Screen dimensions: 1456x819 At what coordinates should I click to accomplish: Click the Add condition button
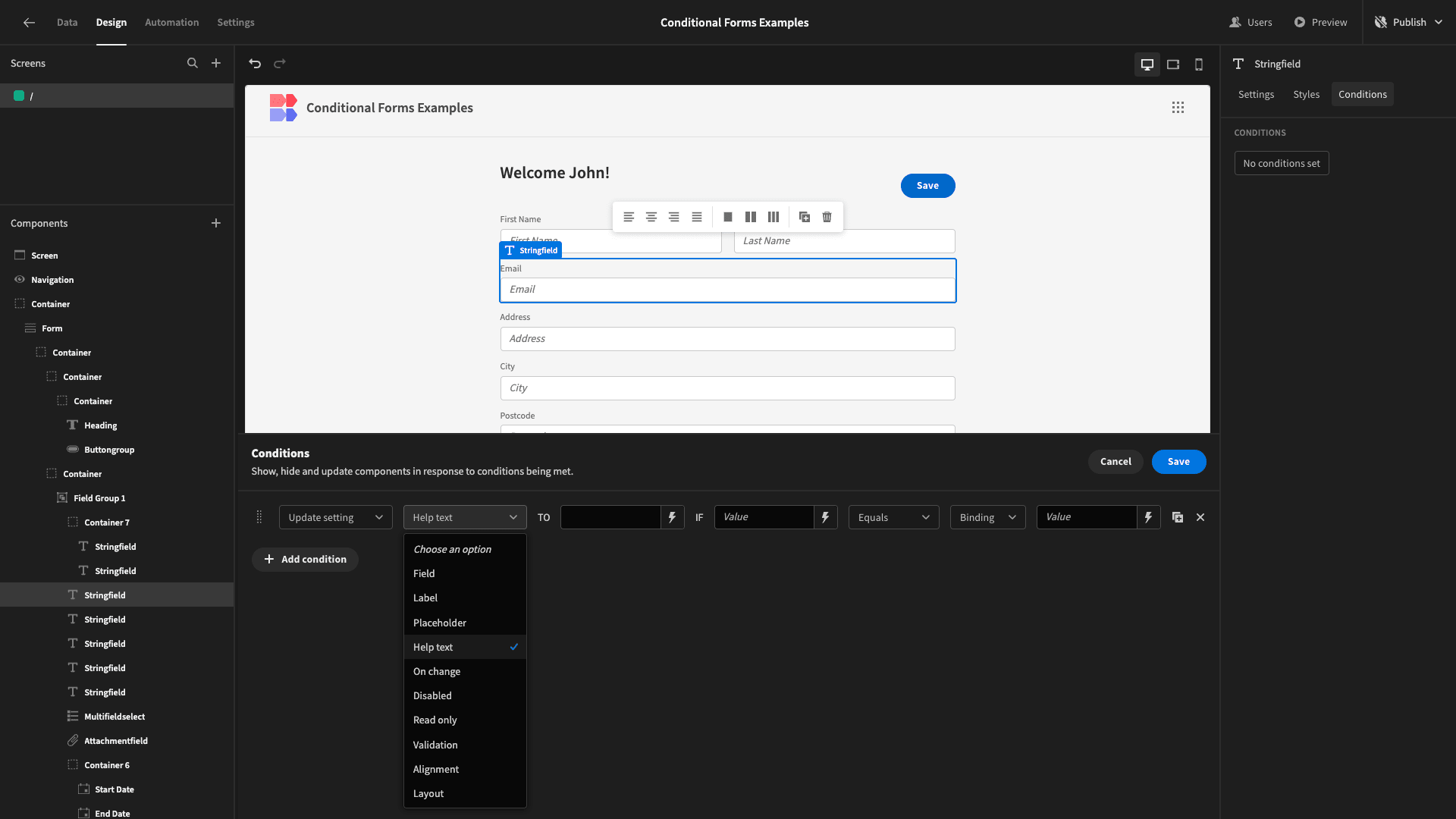[x=305, y=560]
